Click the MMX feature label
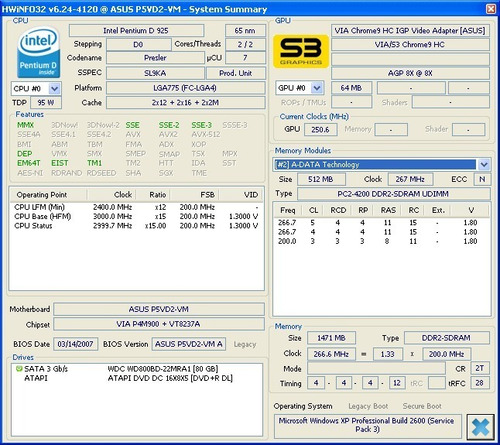This screenshot has width=500, height=445. 25,125
